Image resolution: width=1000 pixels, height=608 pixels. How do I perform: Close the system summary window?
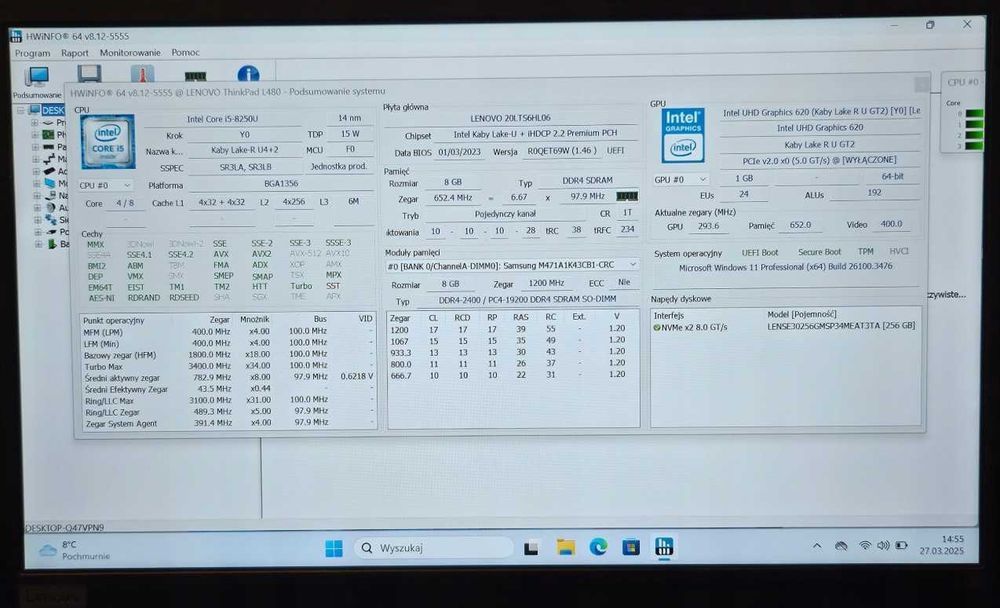(x=921, y=84)
